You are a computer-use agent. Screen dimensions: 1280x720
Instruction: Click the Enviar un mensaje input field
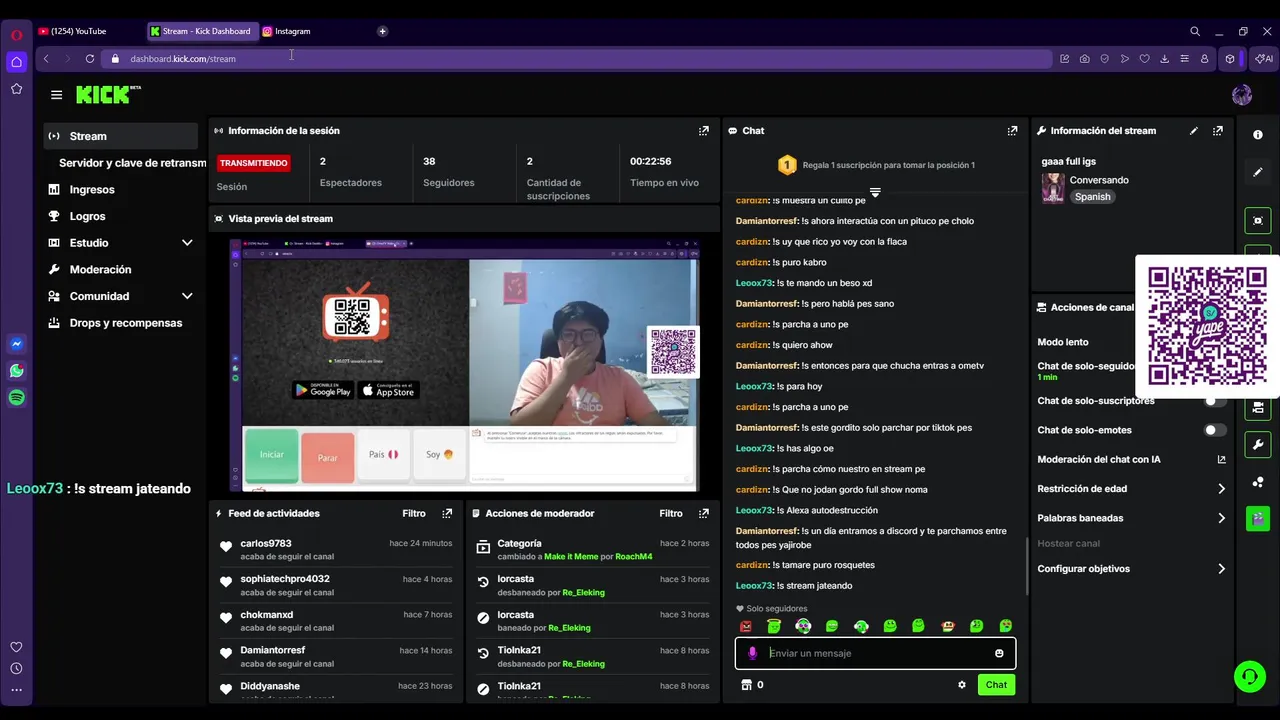[x=875, y=654]
